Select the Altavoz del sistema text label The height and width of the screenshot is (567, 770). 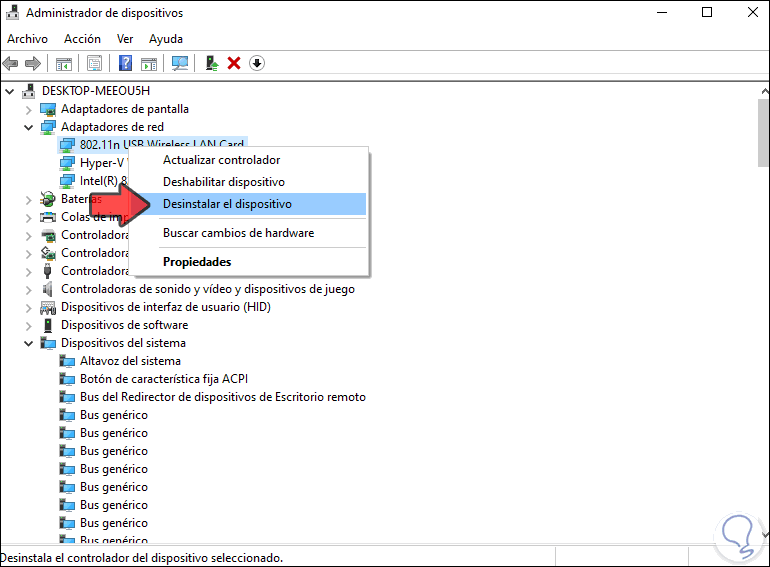[130, 361]
